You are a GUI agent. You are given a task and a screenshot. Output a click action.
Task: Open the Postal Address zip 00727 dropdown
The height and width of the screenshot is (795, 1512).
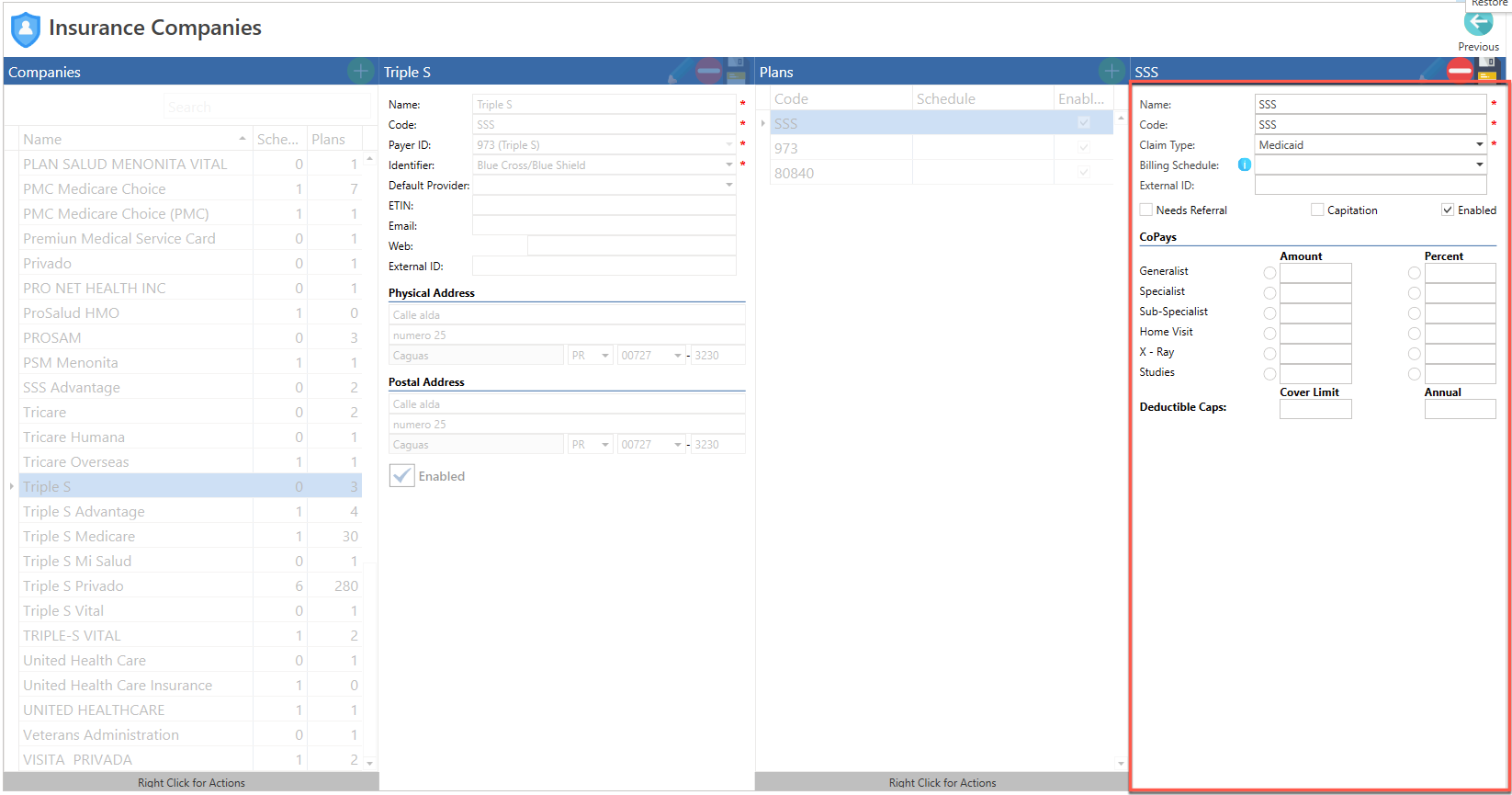coord(678,445)
